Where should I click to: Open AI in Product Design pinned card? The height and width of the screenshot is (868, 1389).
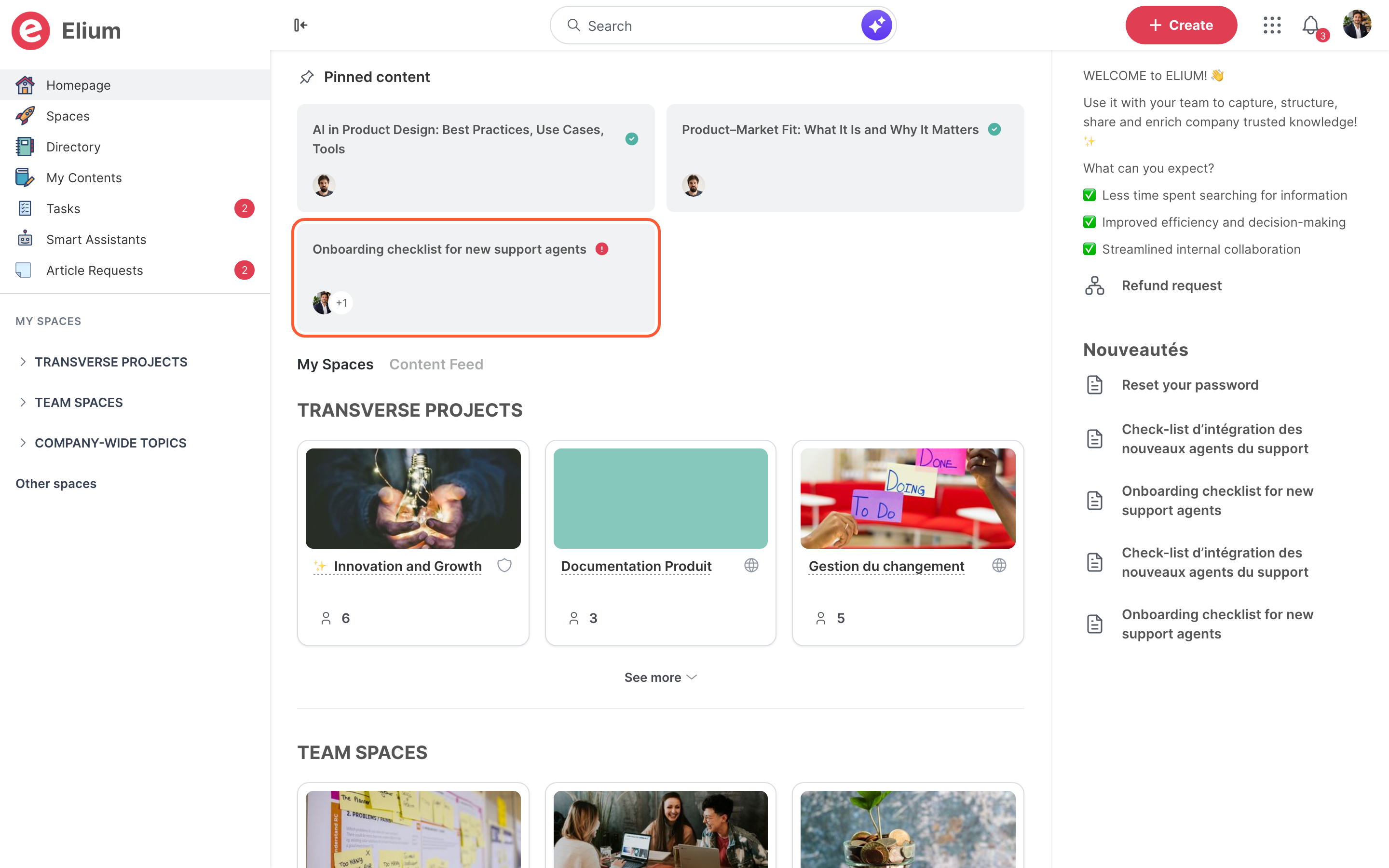tap(476, 158)
